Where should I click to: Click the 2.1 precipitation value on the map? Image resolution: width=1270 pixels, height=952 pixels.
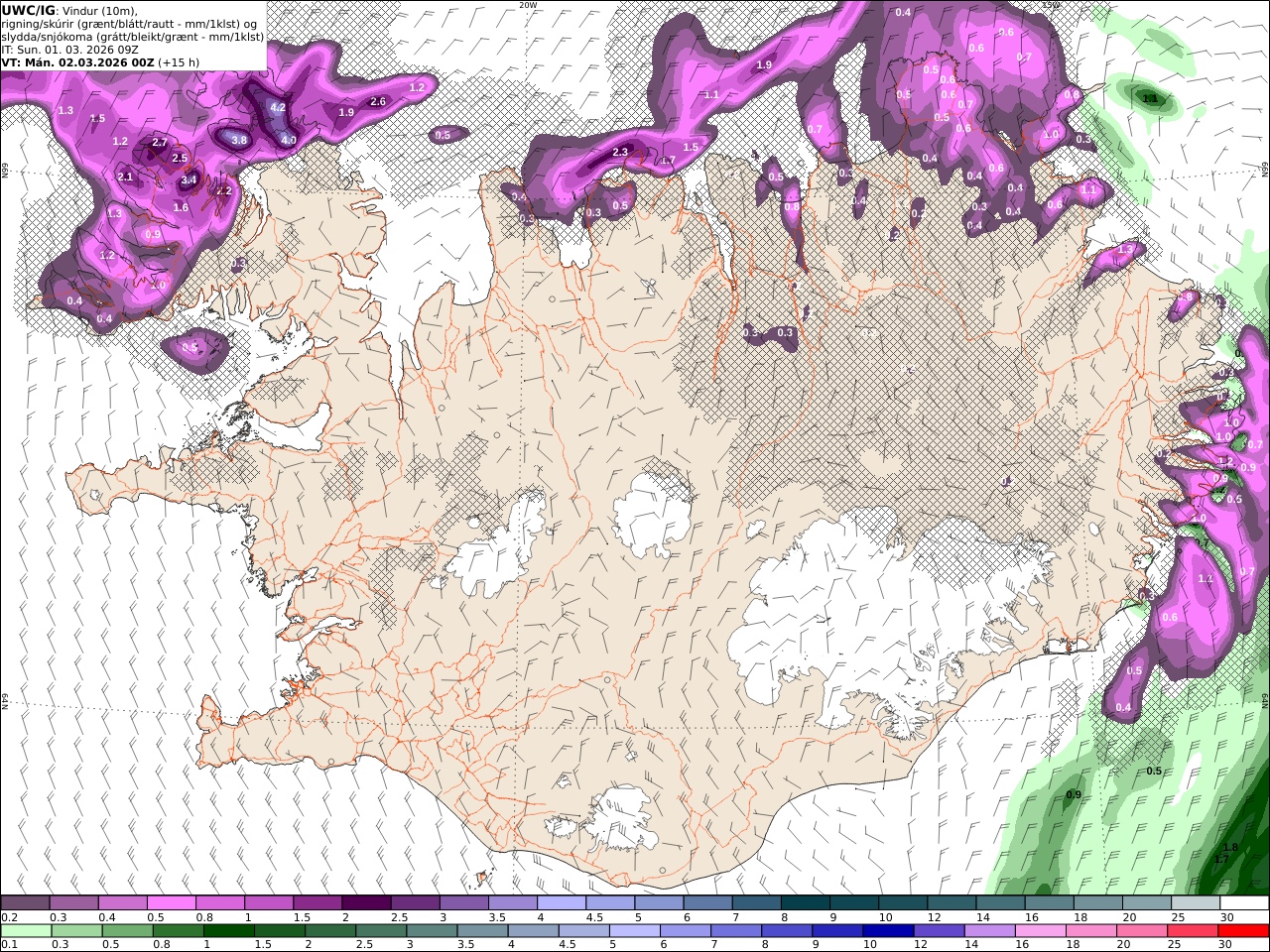pos(125,178)
